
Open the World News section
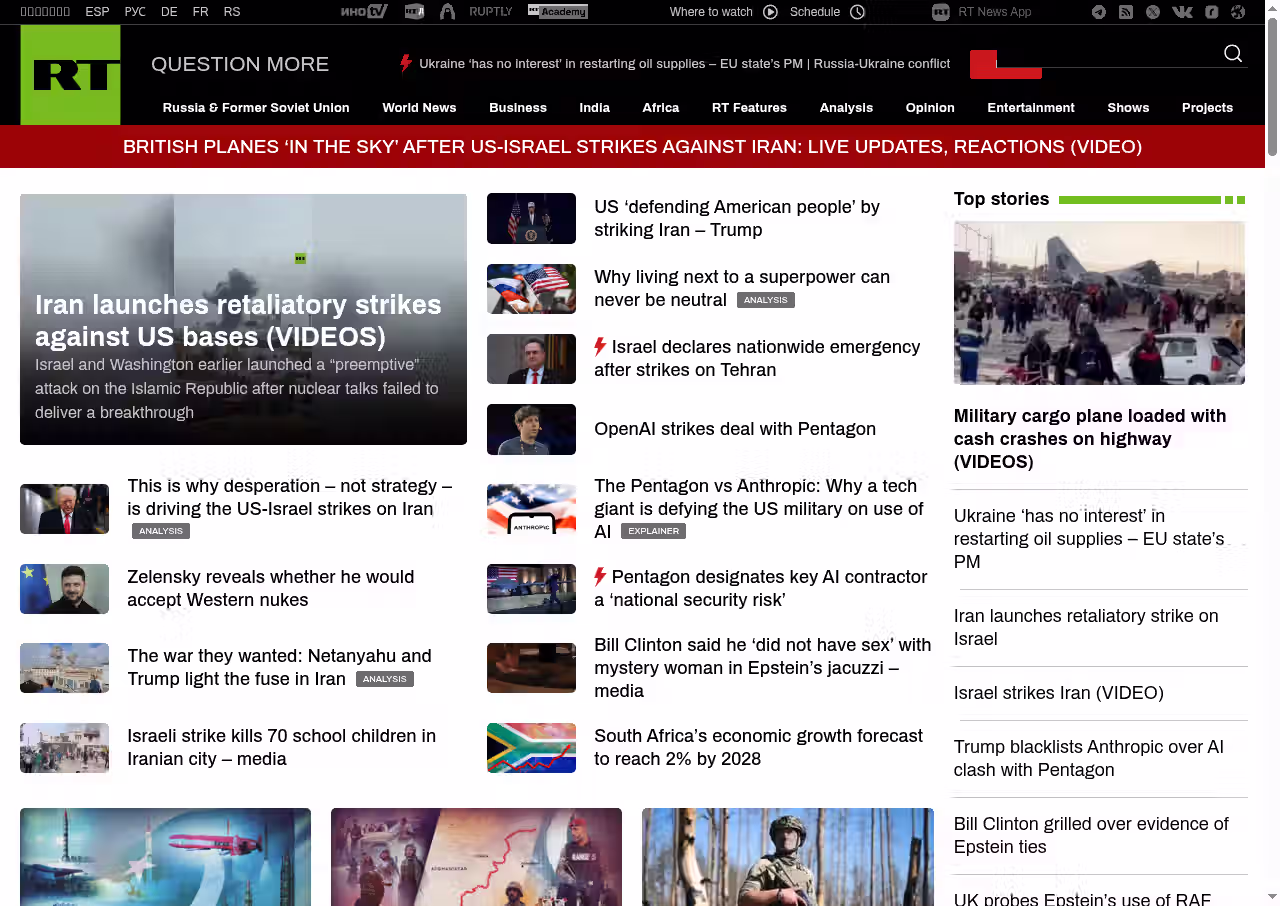[x=419, y=108]
